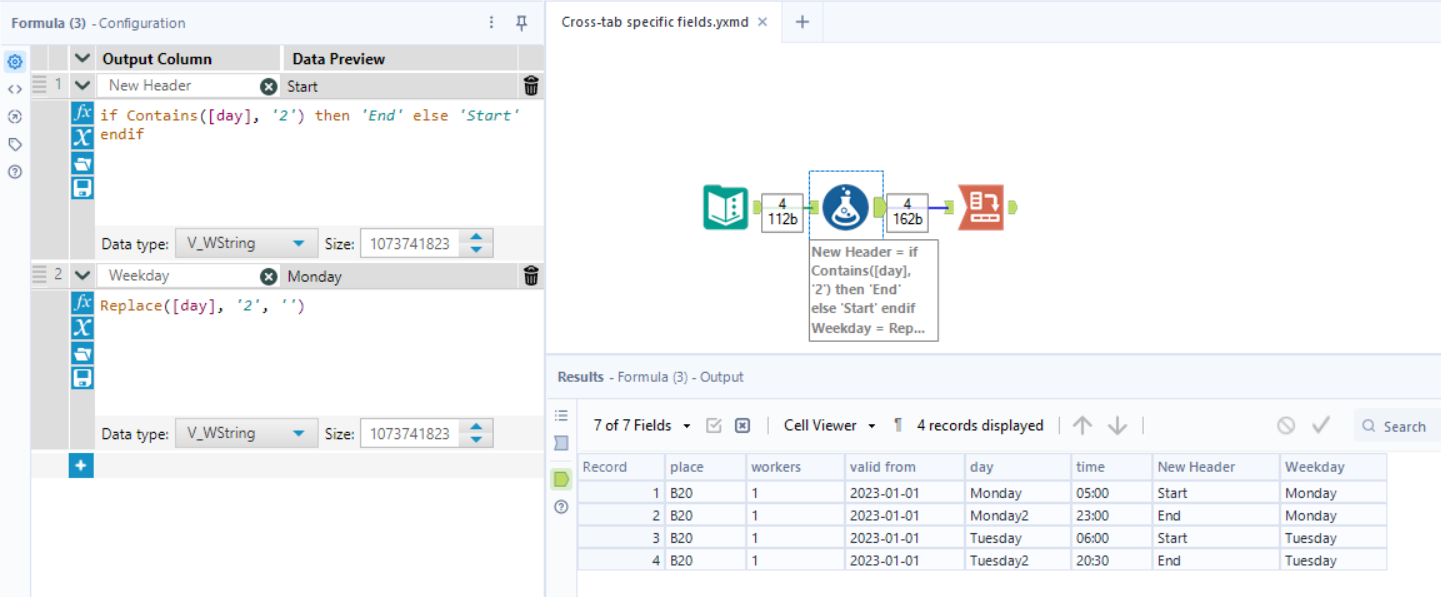The height and width of the screenshot is (597, 1441).
Task: Open the three-dot menu in Formula panel
Action: pyautogui.click(x=491, y=22)
